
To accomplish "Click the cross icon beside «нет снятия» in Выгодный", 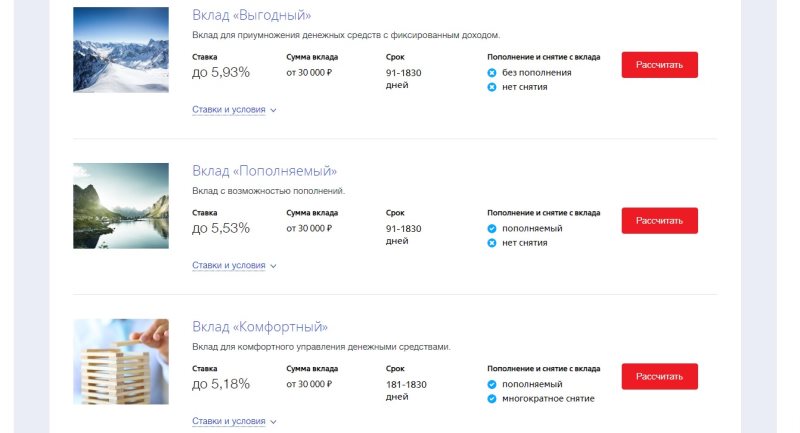I will (492, 87).
